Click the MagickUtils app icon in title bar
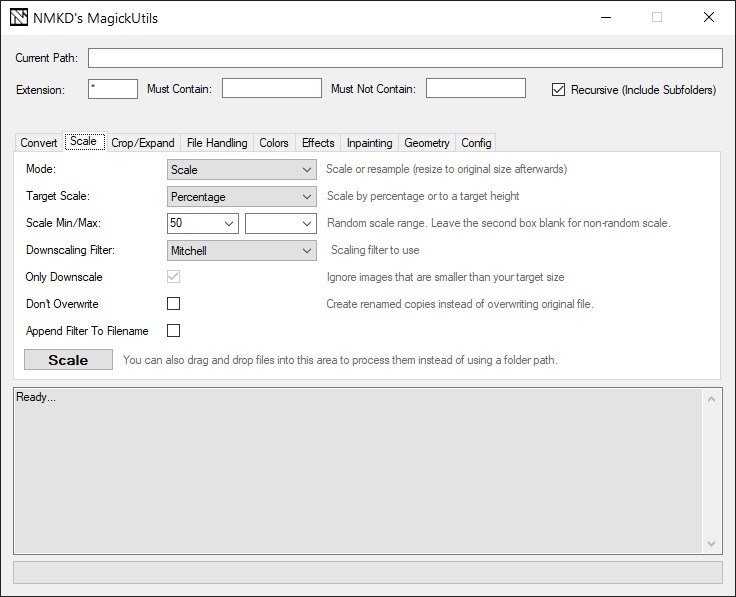Viewport: 736px width, 597px height. pos(19,18)
